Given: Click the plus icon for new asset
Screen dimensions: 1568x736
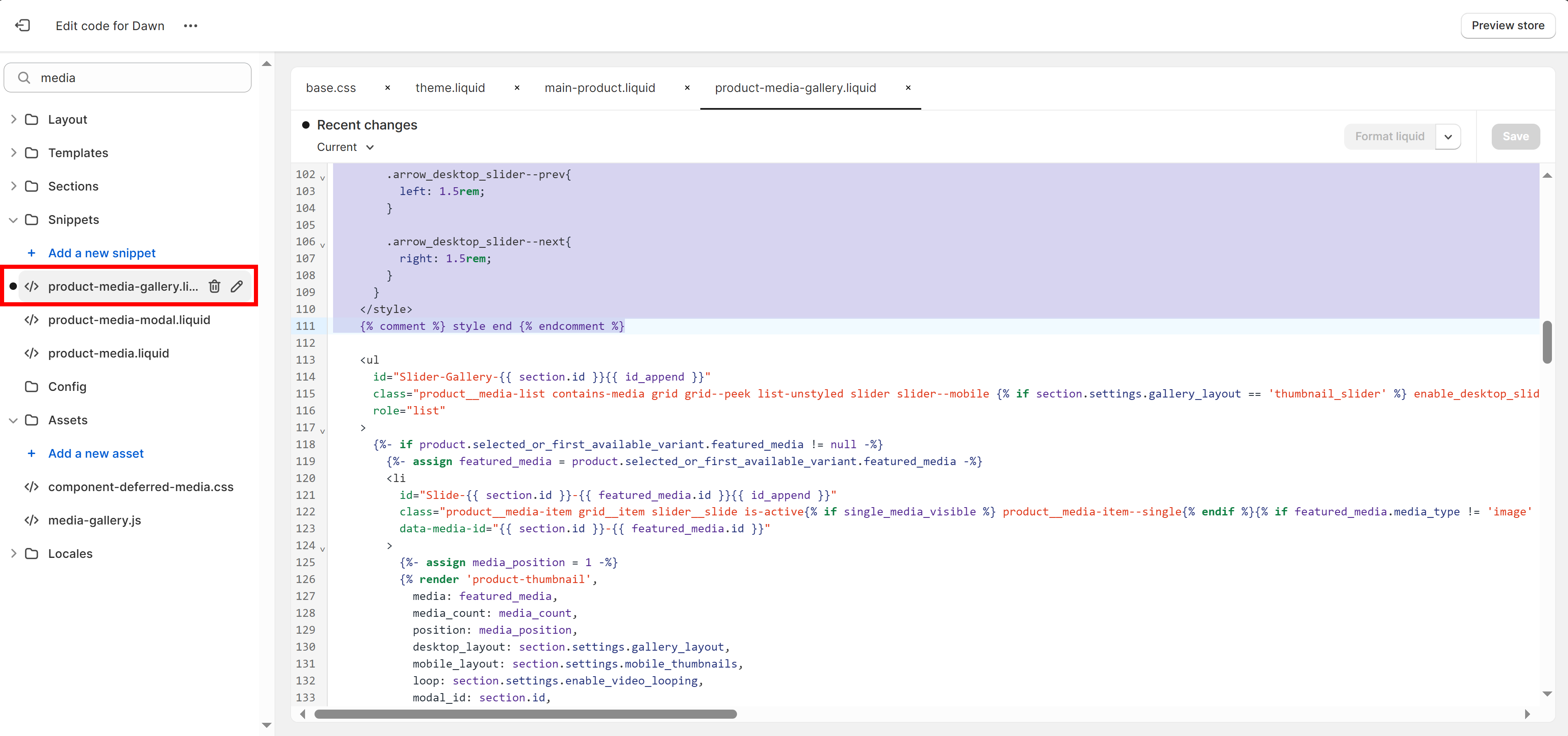Looking at the screenshot, I should pos(32,454).
